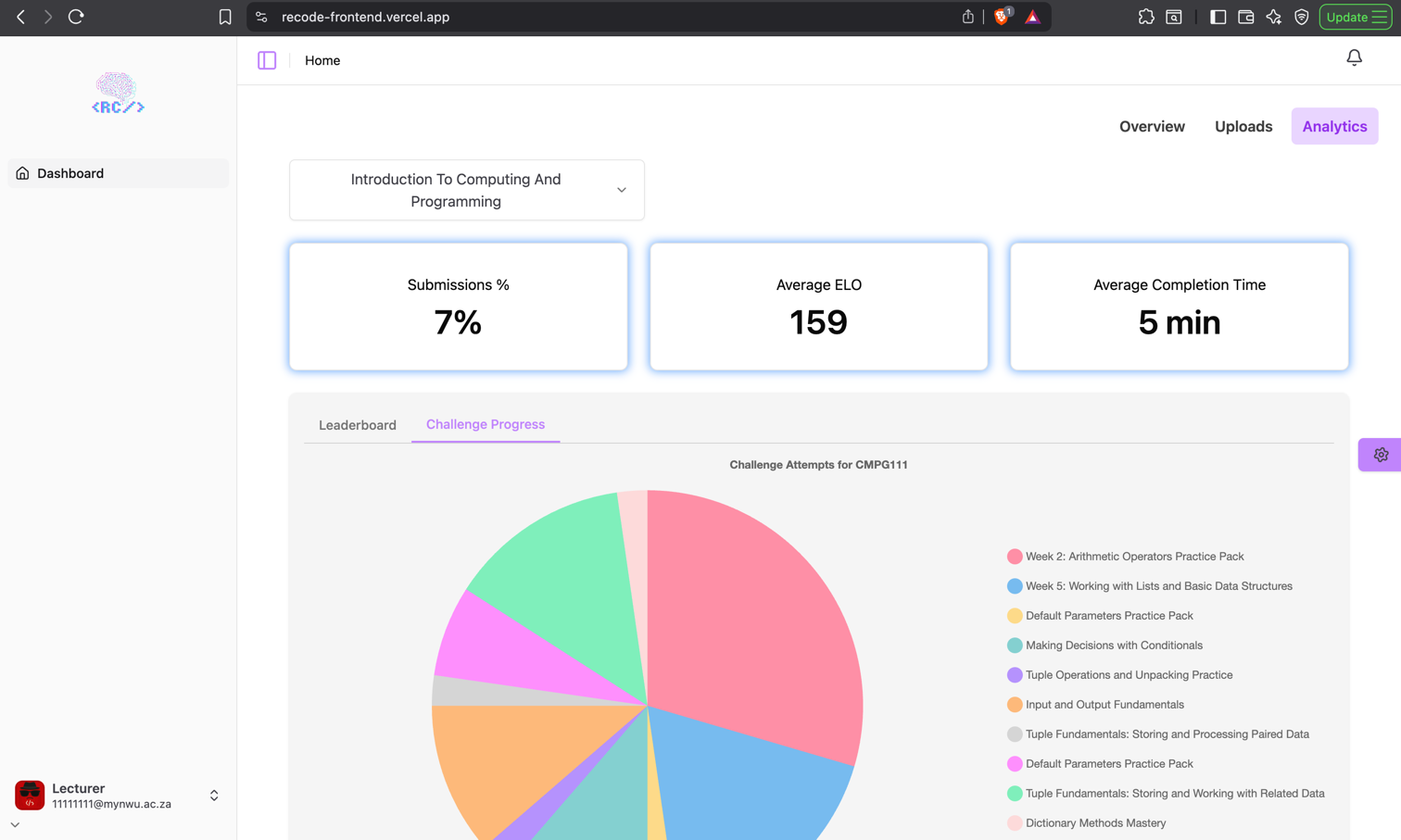Expand the Lecturer account menu chevrons
The height and width of the screenshot is (840, 1401).
pyautogui.click(x=214, y=796)
